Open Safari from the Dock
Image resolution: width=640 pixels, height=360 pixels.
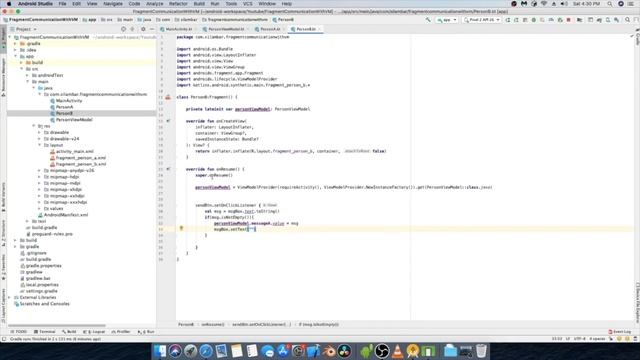click(x=206, y=351)
